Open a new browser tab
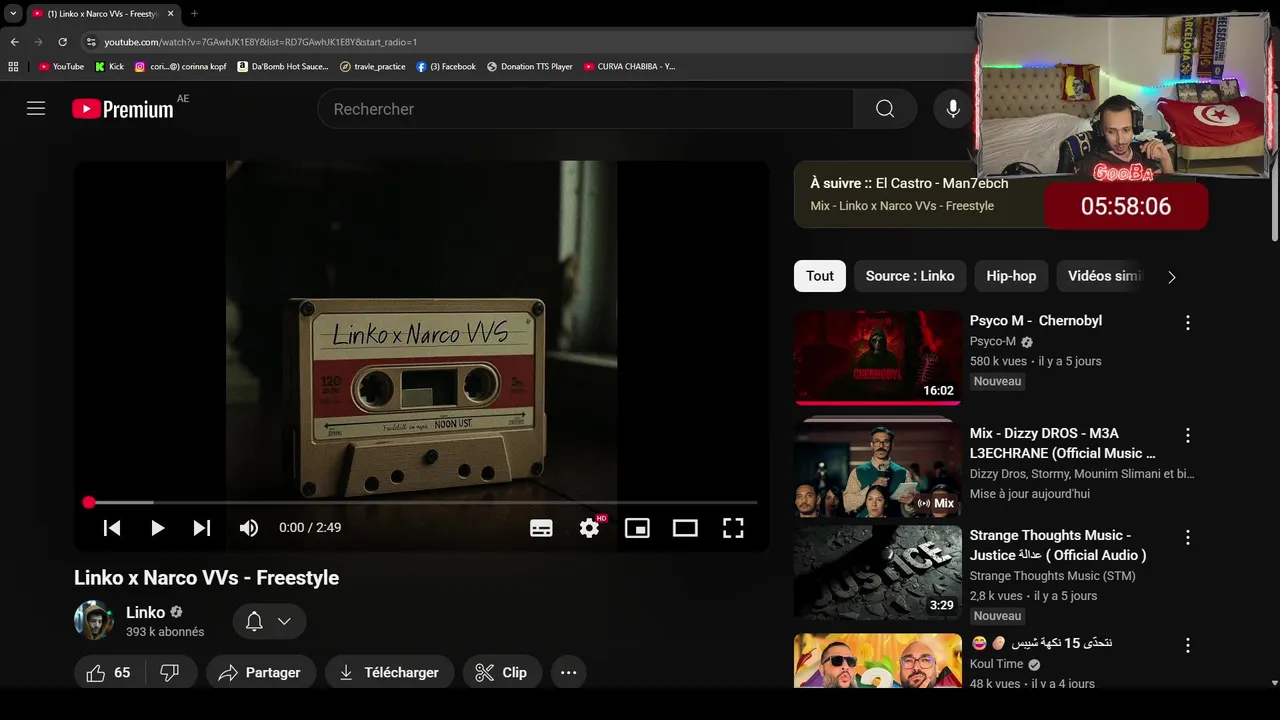This screenshot has height=720, width=1280. (194, 14)
